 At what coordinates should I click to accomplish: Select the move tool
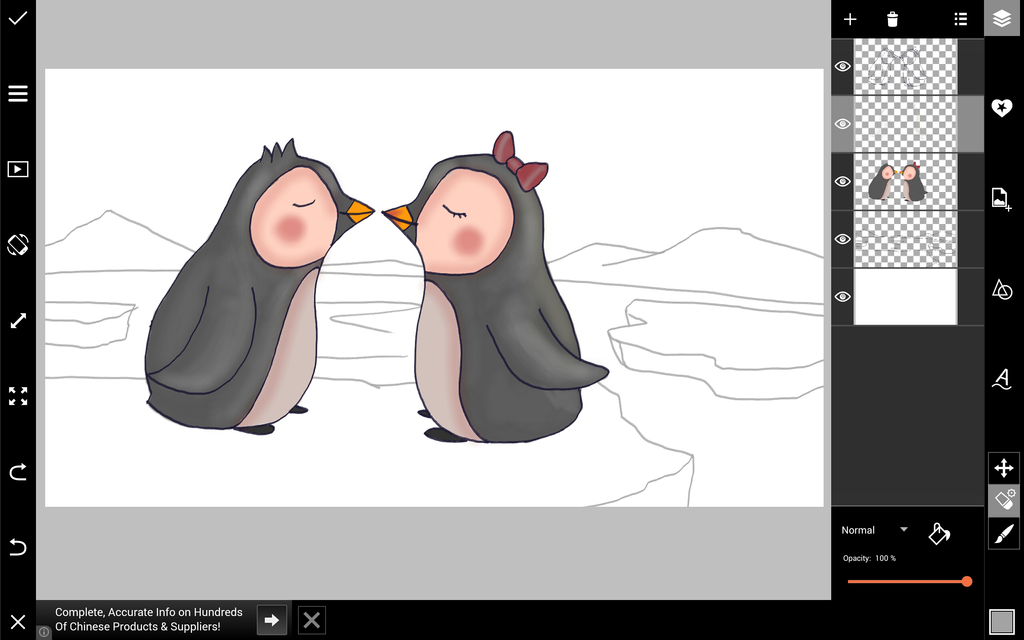pyautogui.click(x=1004, y=468)
